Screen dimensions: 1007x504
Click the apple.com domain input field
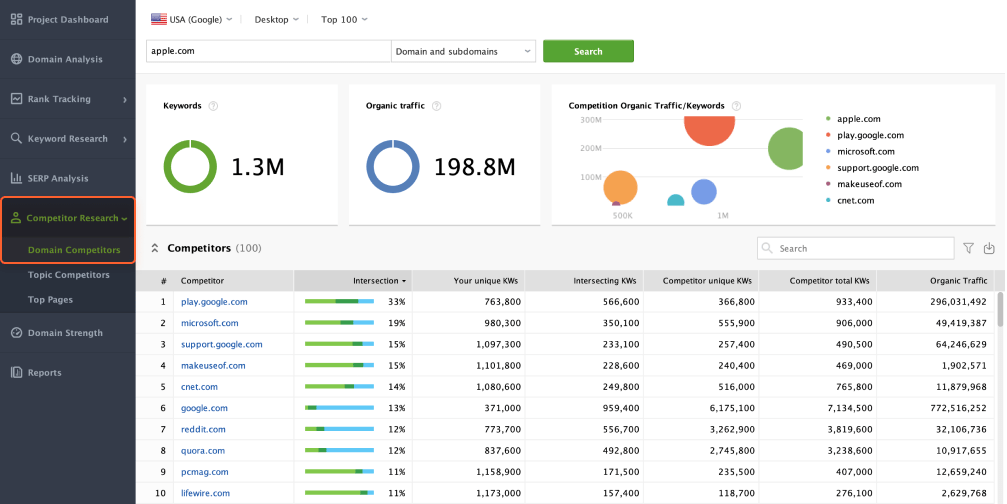[268, 51]
